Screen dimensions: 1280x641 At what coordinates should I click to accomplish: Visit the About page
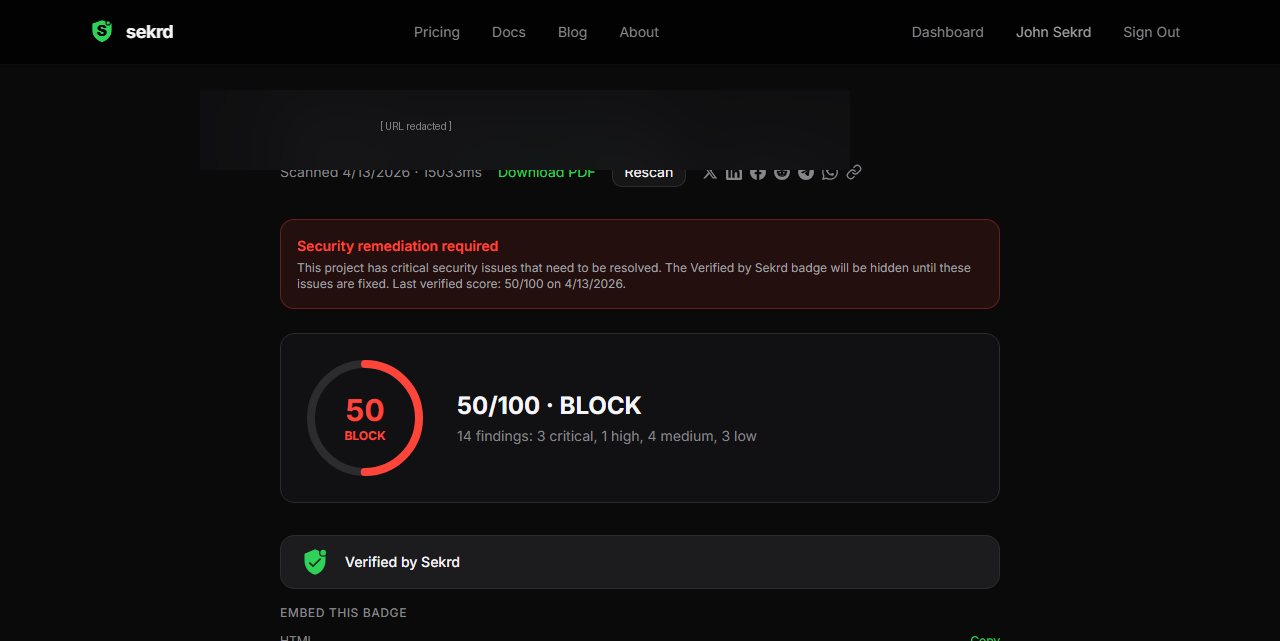(x=639, y=32)
